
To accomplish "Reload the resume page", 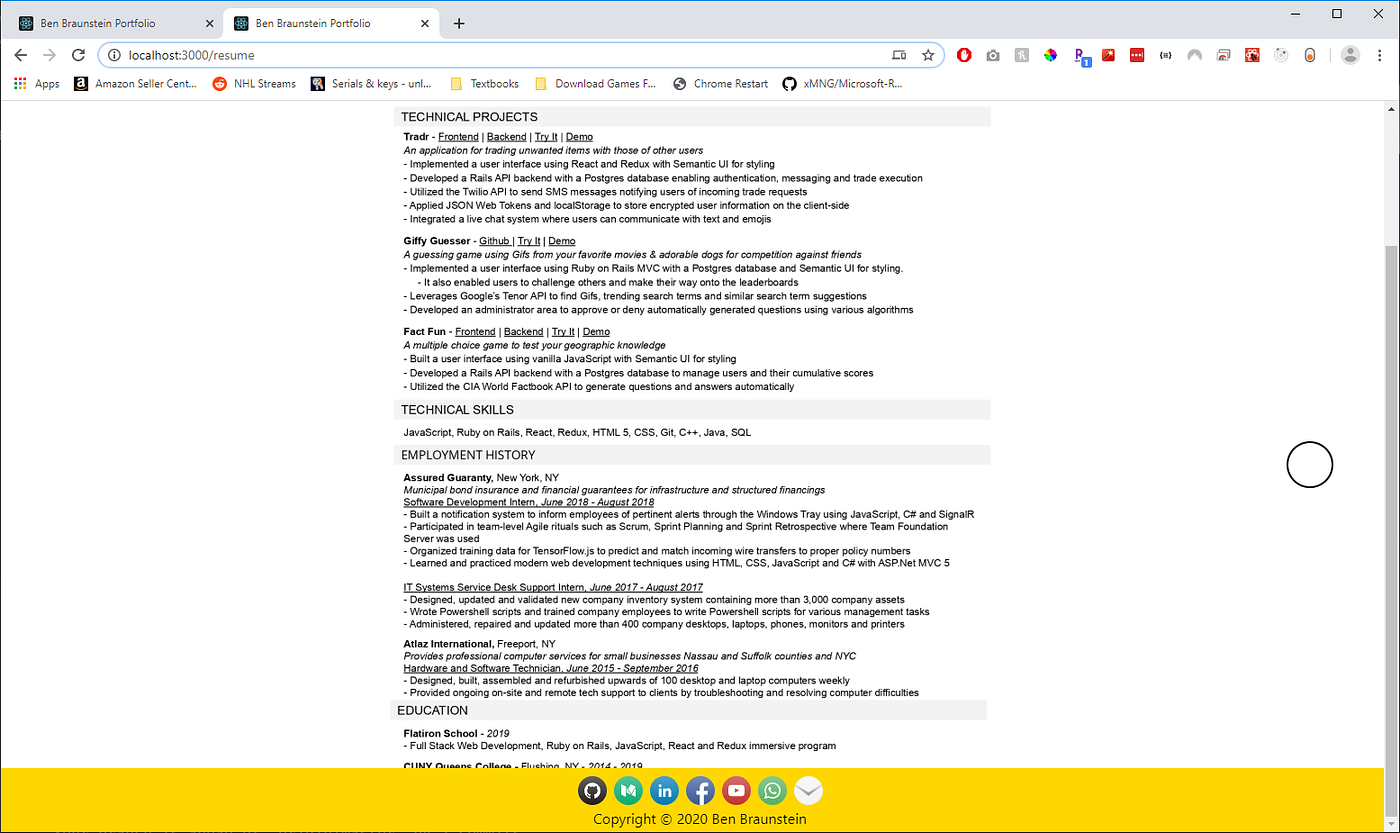I will 78,55.
